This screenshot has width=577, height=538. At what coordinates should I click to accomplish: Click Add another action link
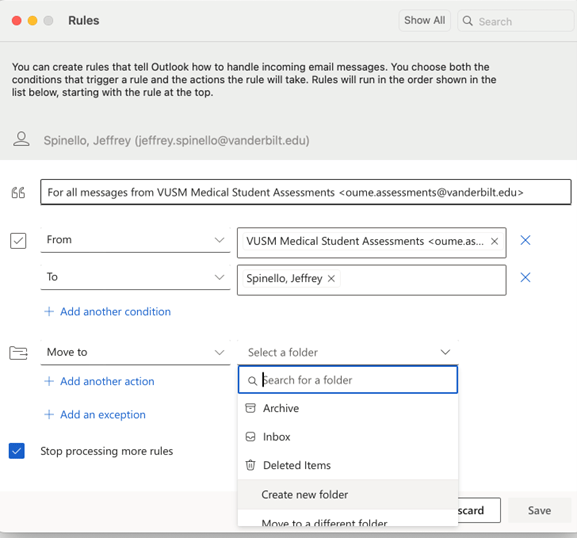click(x=107, y=381)
